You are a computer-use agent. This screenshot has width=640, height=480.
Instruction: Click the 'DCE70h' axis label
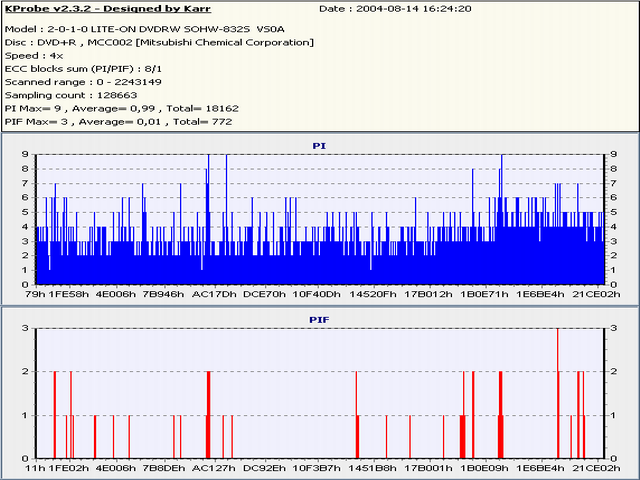coord(264,294)
